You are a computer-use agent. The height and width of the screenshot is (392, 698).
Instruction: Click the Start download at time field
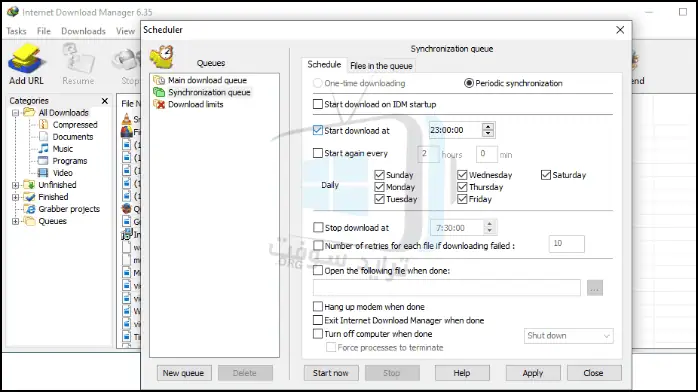tap(455, 130)
